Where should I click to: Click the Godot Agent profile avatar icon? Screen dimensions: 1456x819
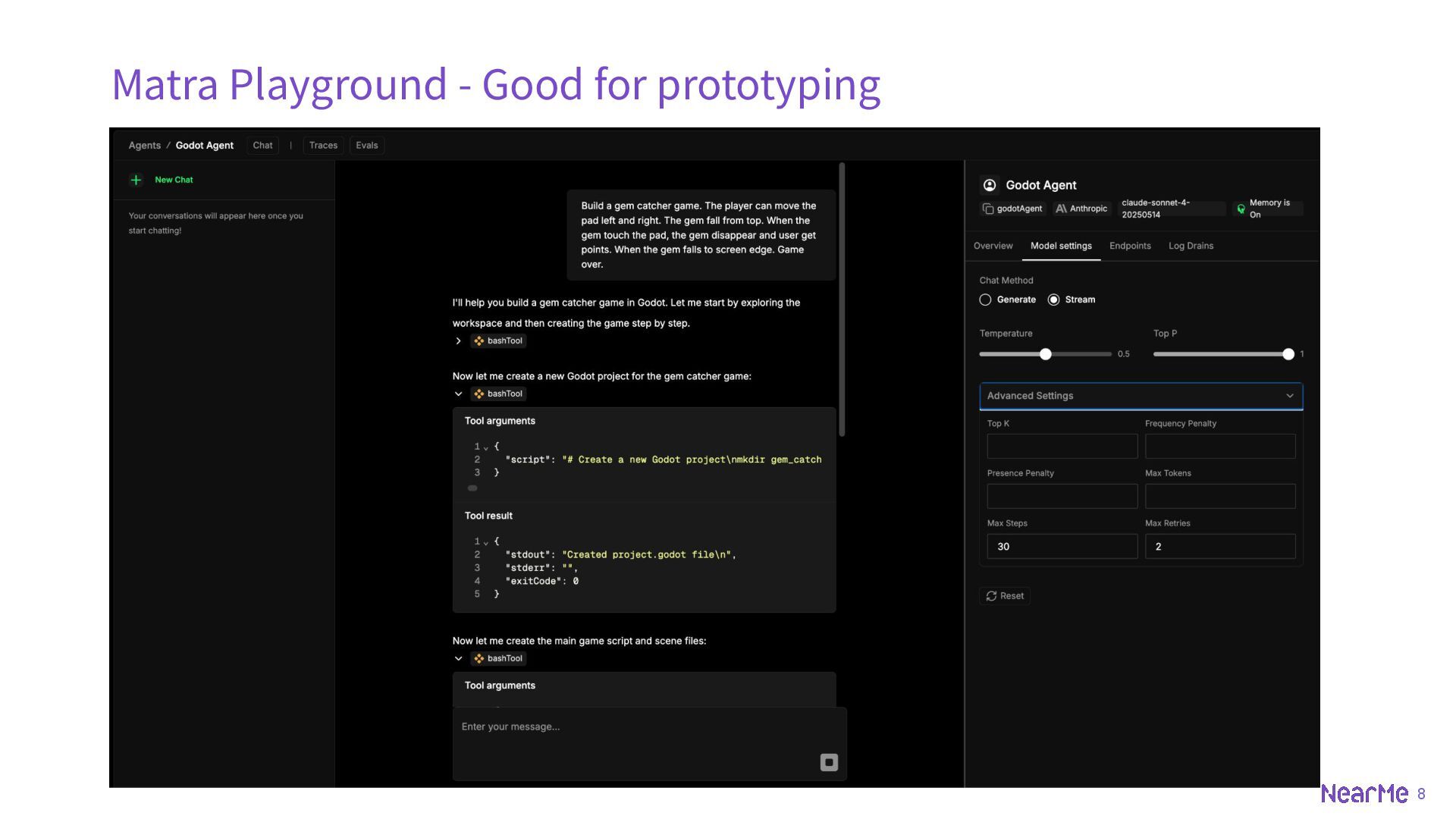click(x=990, y=185)
